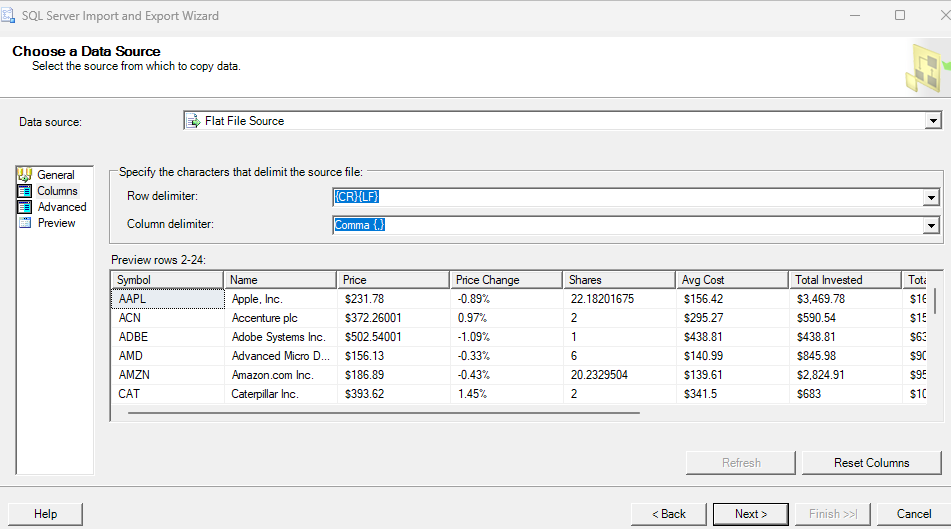Click the Adobe Systems Inc. cell

[x=281, y=337]
